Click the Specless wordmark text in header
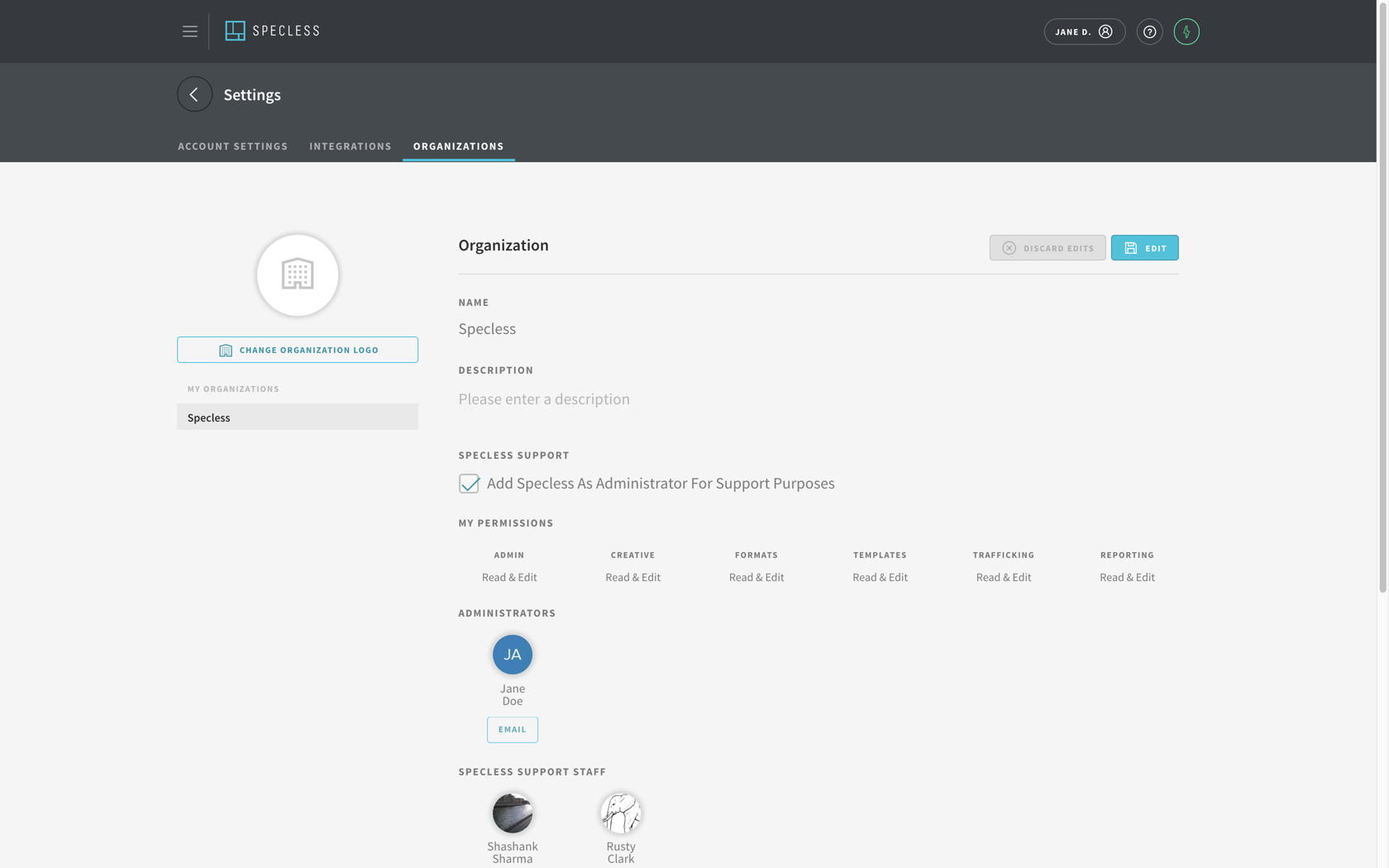1389x868 pixels. pos(286,31)
